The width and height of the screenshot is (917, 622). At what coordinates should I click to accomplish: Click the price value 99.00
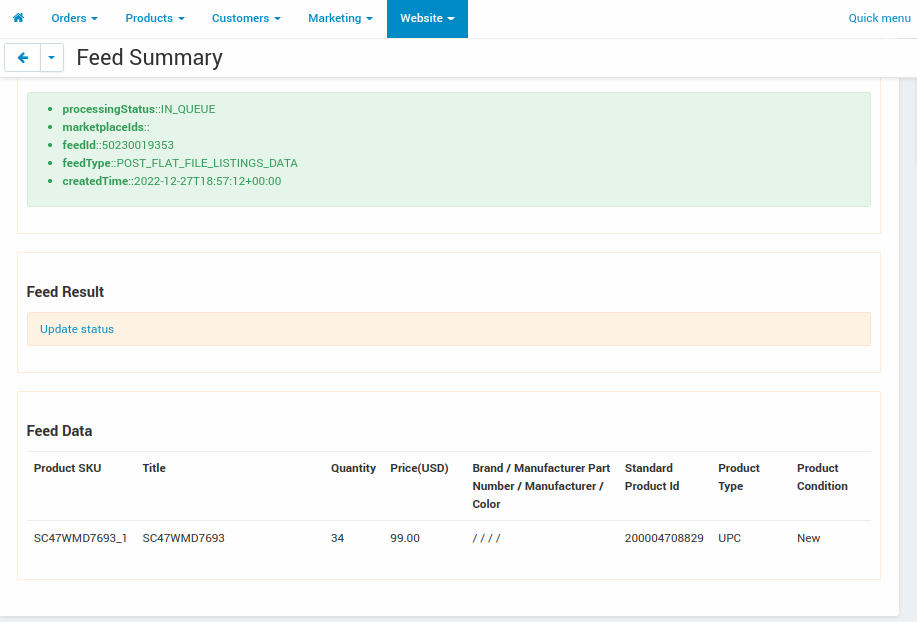404,538
